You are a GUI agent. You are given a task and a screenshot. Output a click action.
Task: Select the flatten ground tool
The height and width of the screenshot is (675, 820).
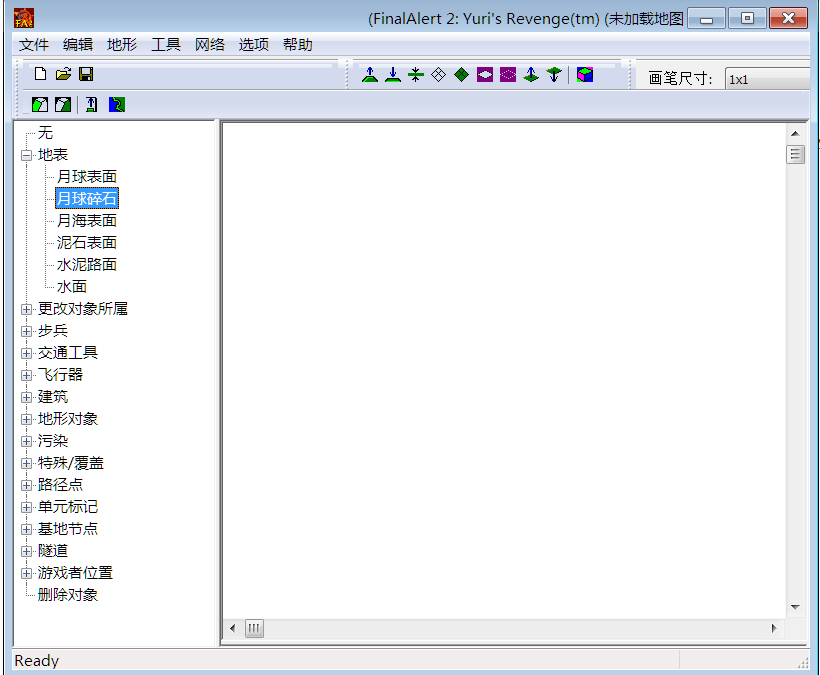(416, 75)
